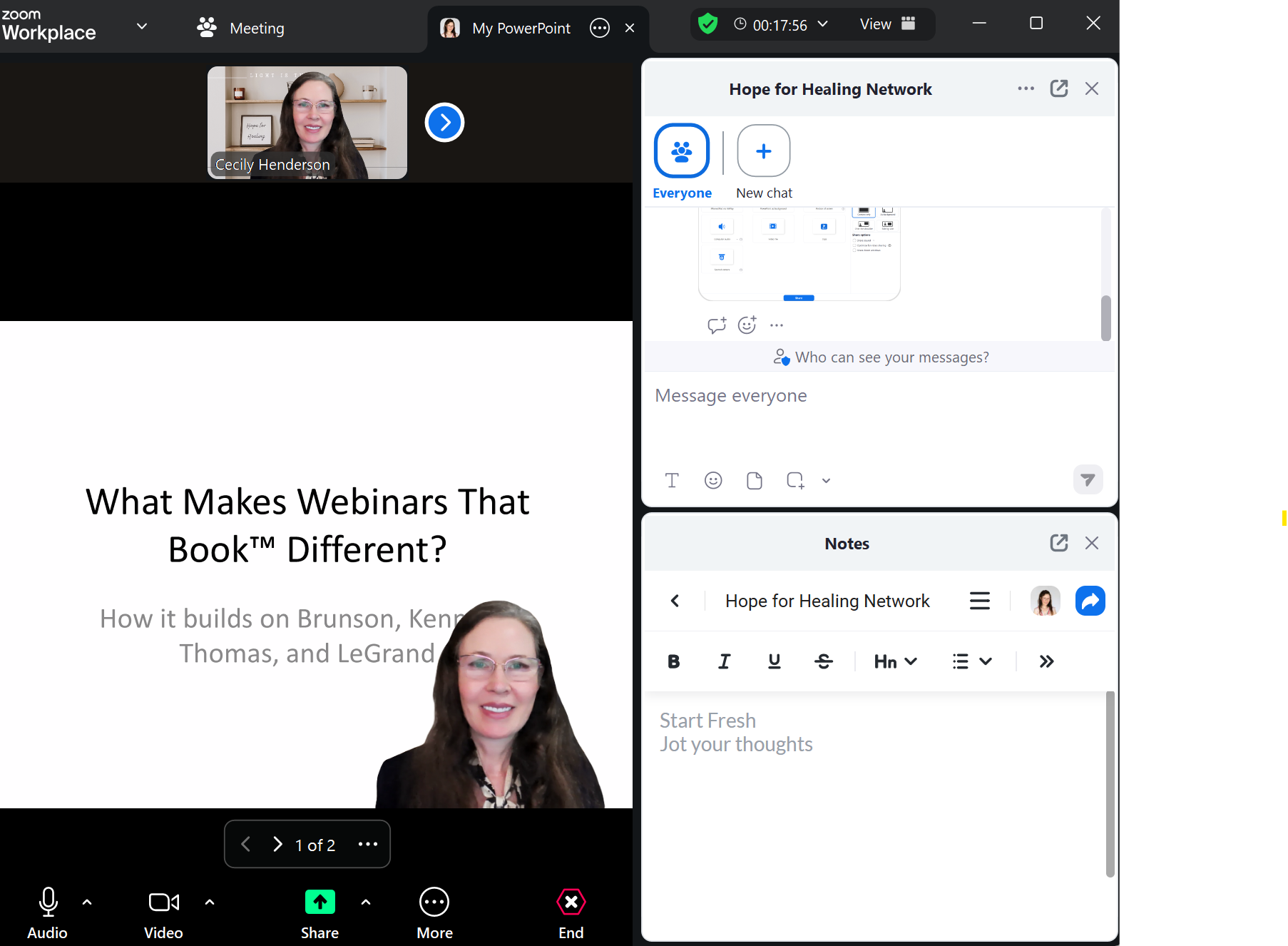
Task: Reply in thread to chat message
Action: [x=717, y=325]
